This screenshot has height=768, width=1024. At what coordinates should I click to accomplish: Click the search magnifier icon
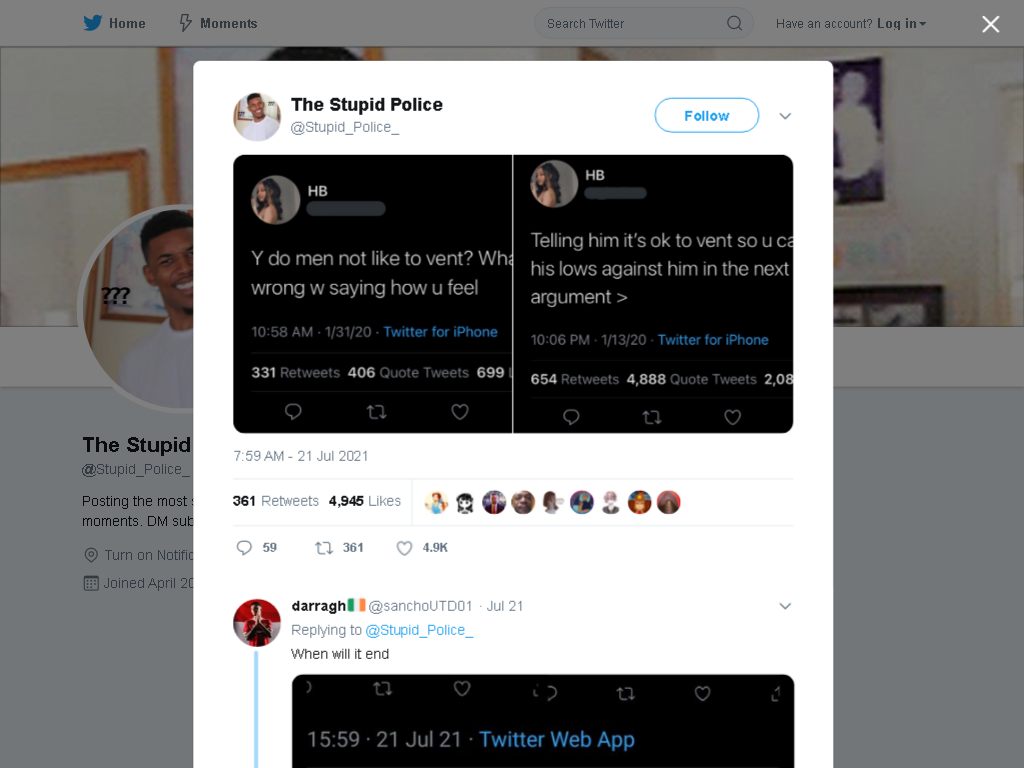pos(734,24)
